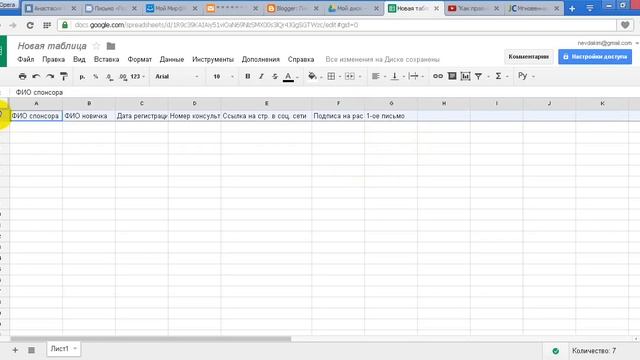Click the Комментарии button
Image resolution: width=640 pixels, height=360 pixels.
(529, 57)
